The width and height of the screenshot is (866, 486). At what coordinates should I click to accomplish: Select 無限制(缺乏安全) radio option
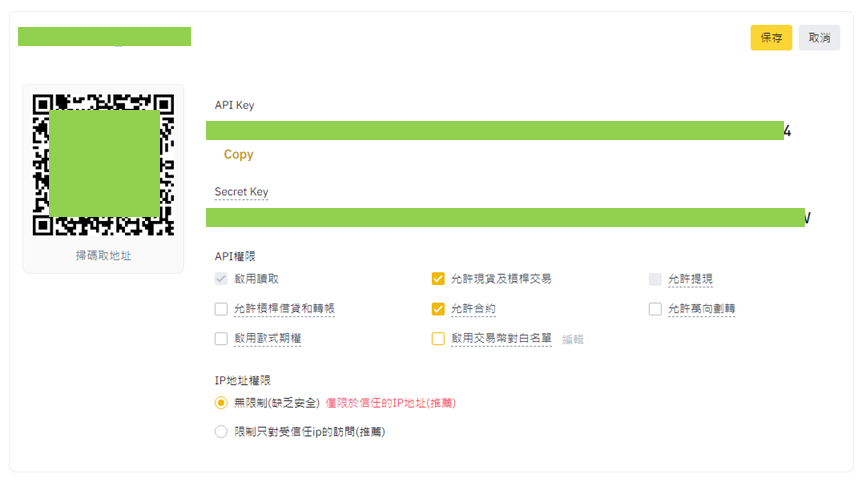click(x=221, y=403)
